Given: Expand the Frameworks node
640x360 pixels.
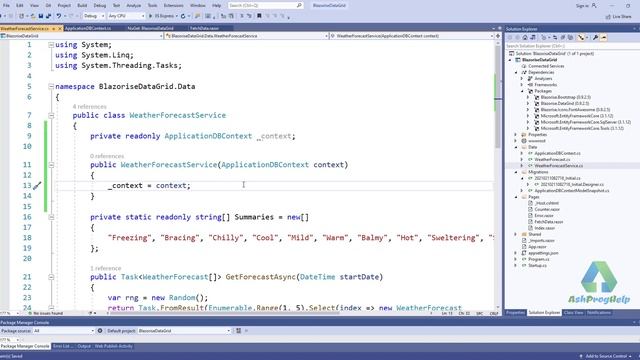Looking at the screenshot, I should coord(522,85).
